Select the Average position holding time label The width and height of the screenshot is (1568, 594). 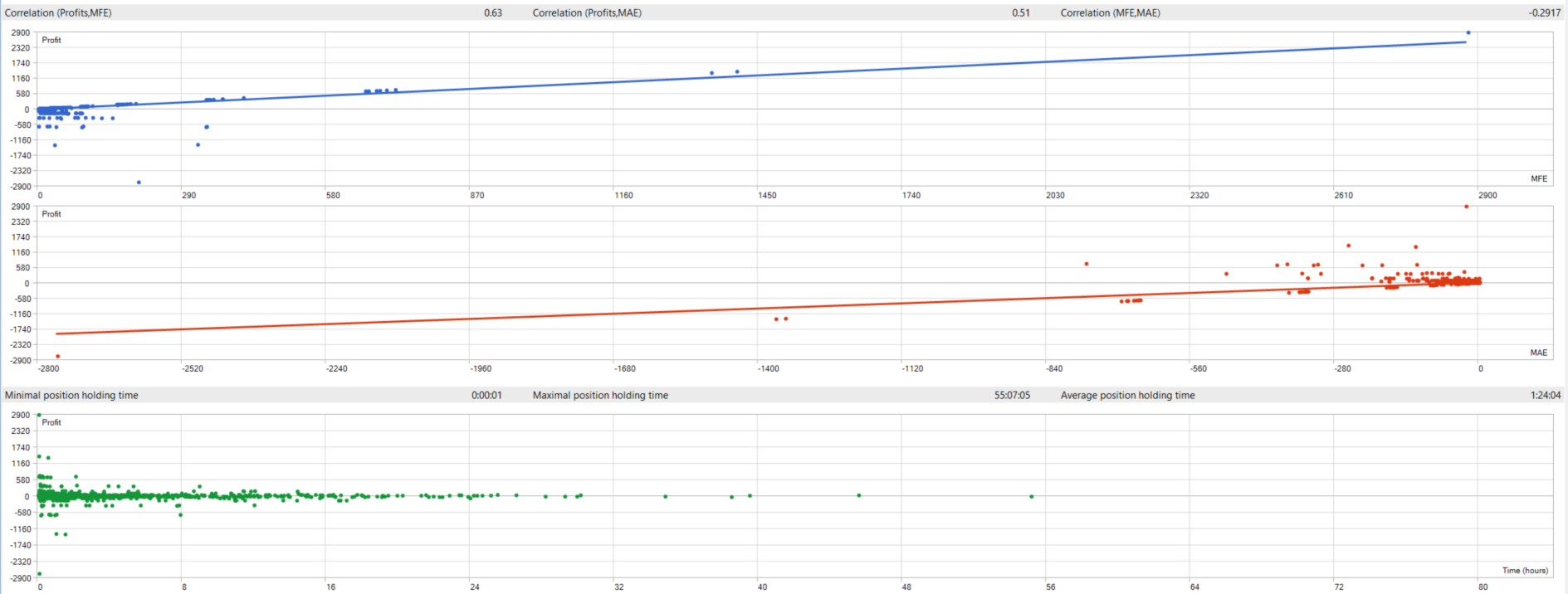pos(1128,395)
